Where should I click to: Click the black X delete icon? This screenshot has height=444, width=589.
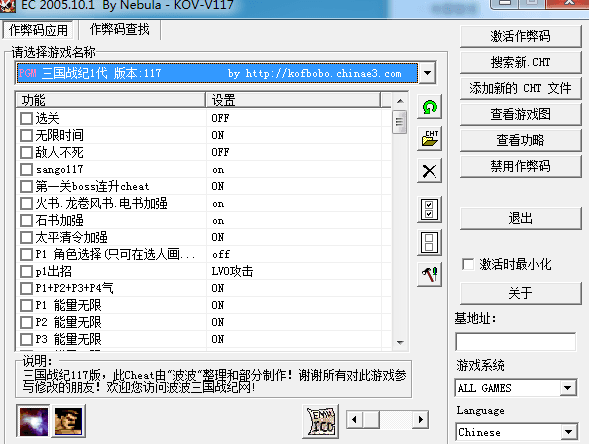(x=429, y=171)
